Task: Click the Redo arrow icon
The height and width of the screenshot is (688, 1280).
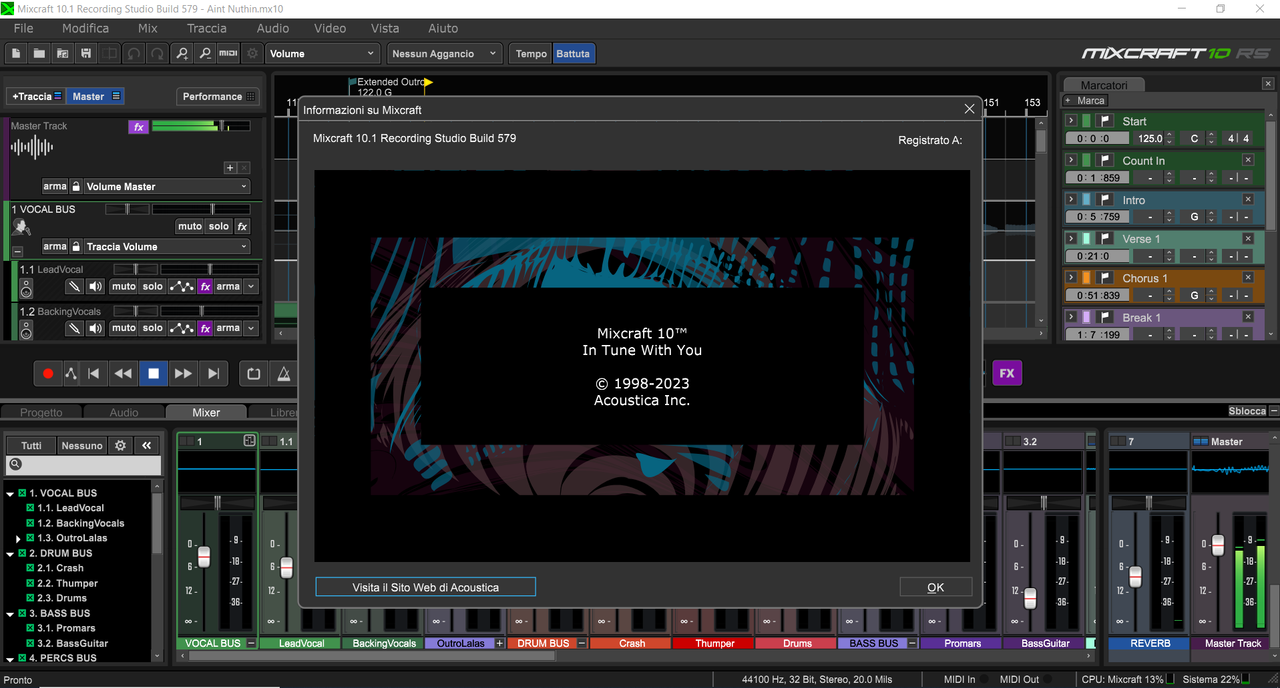Action: tap(157, 53)
